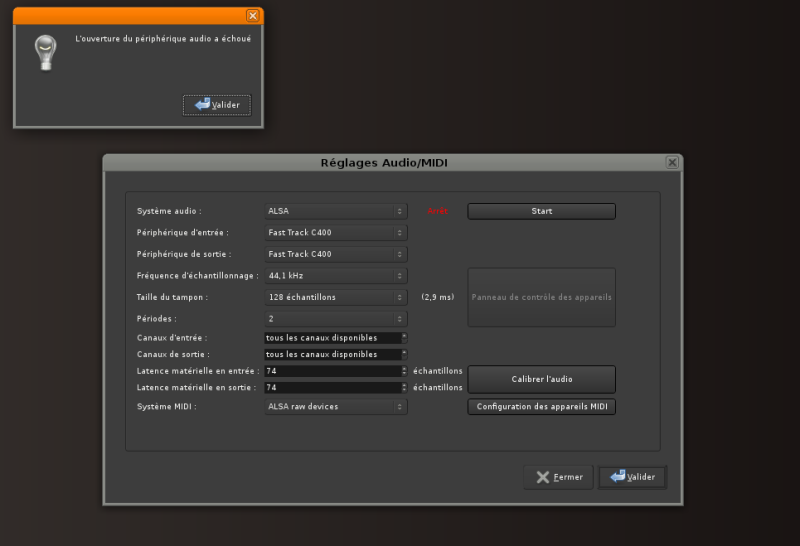Change the Fréquence d'échantillonnage dropdown

point(335,276)
